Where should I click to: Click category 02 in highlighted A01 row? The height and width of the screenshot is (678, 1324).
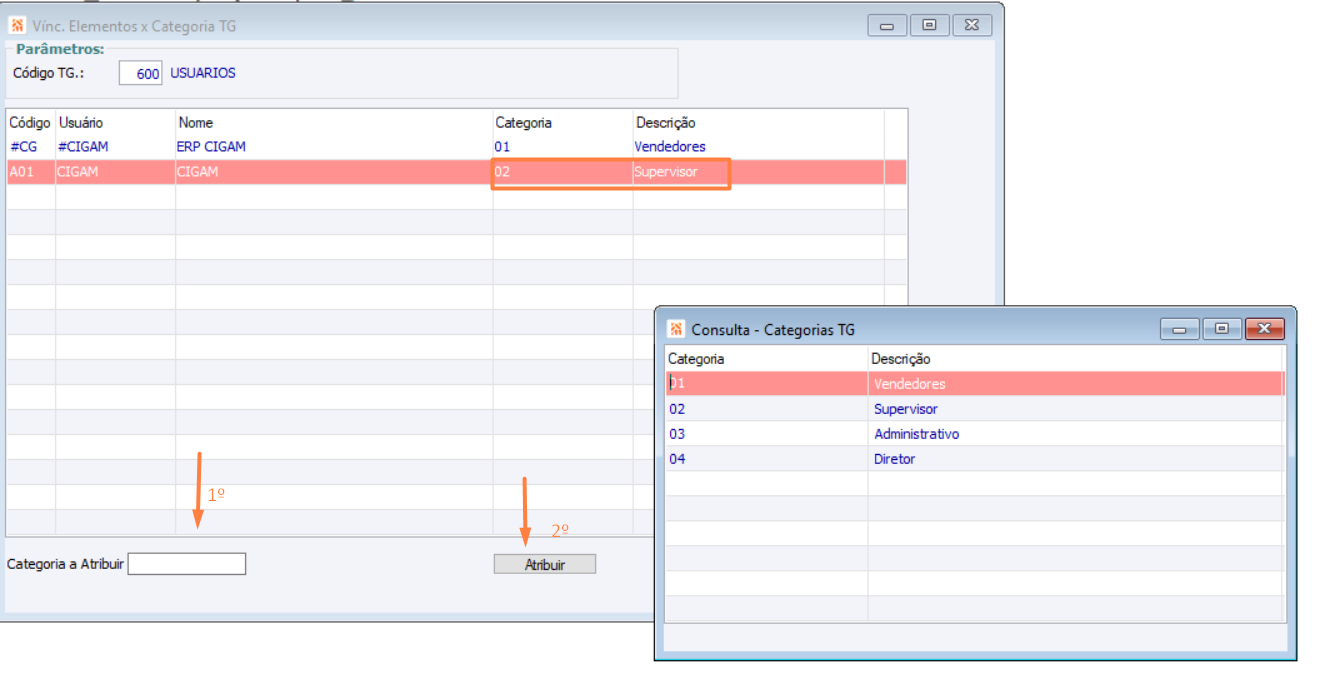pos(502,172)
